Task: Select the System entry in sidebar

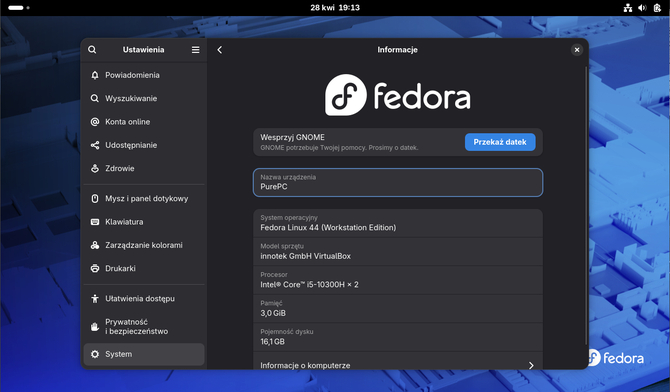Action: [x=144, y=354]
